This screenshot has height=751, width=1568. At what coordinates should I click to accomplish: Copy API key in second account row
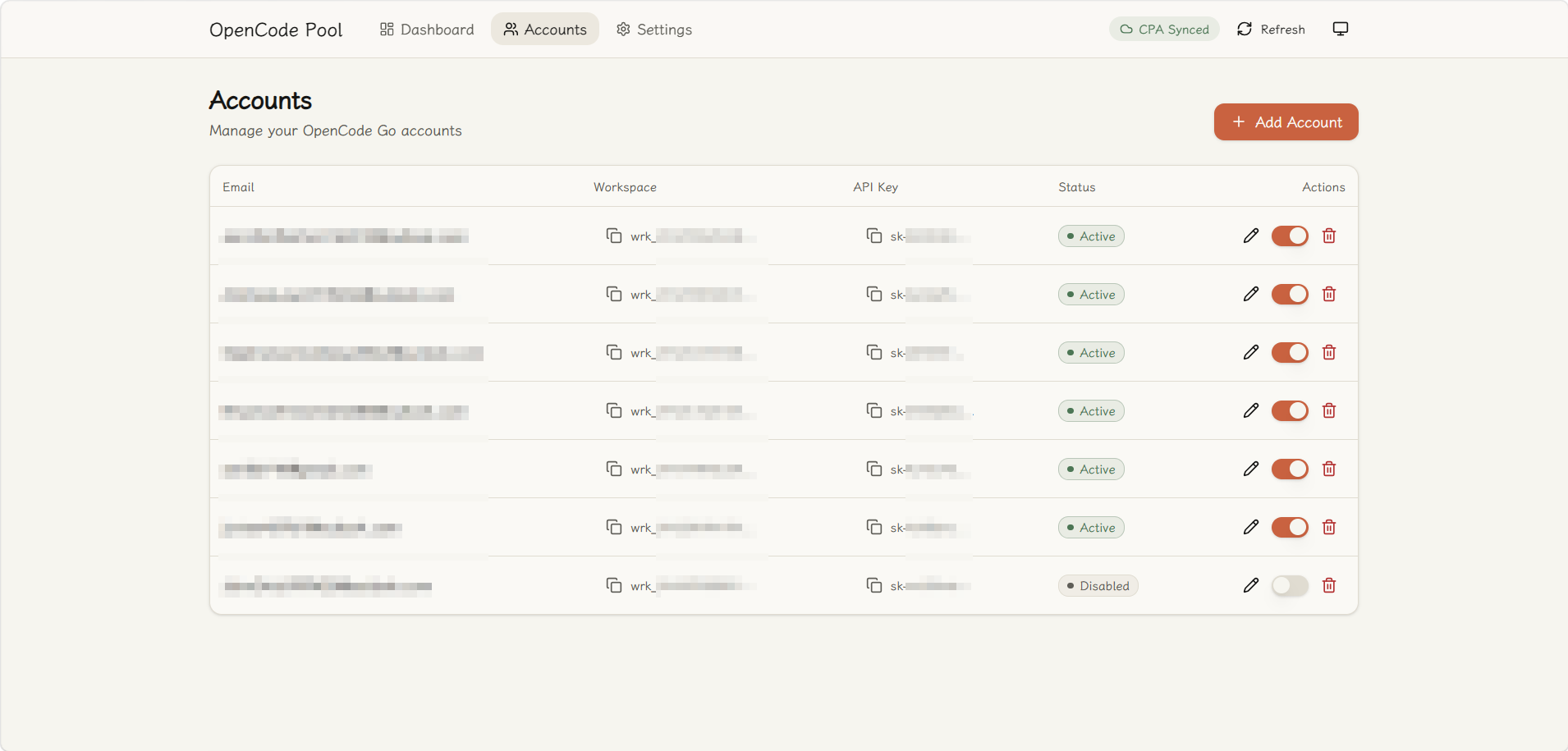[x=874, y=294]
